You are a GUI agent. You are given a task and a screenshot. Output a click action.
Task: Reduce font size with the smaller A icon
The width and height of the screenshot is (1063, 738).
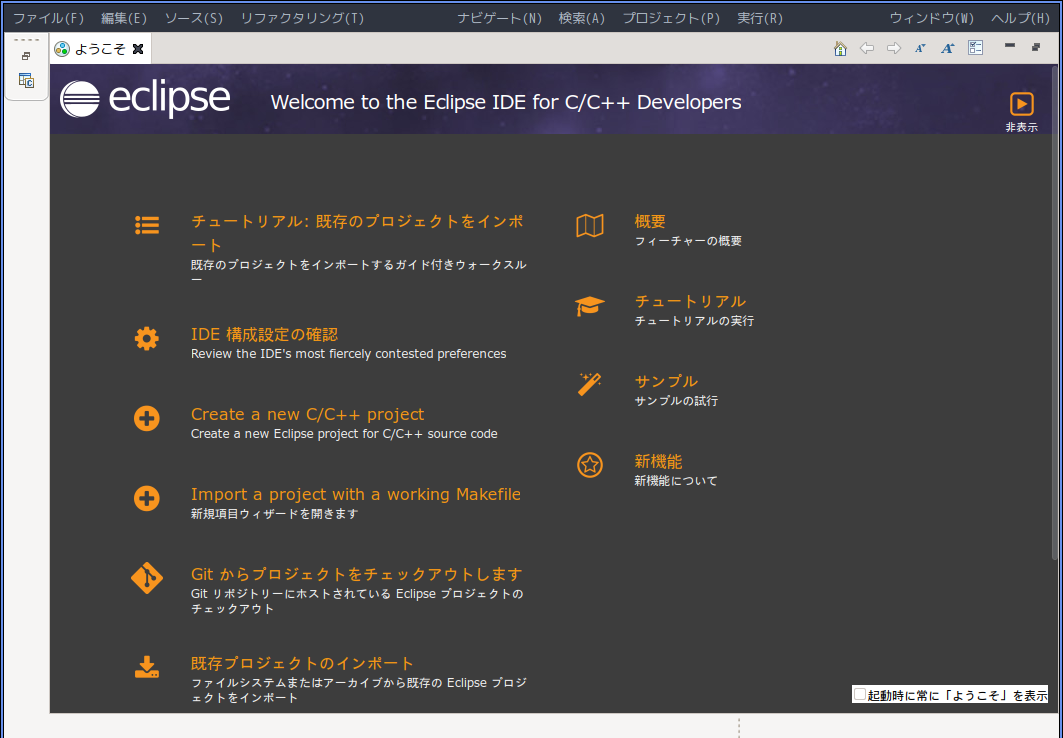(920, 48)
